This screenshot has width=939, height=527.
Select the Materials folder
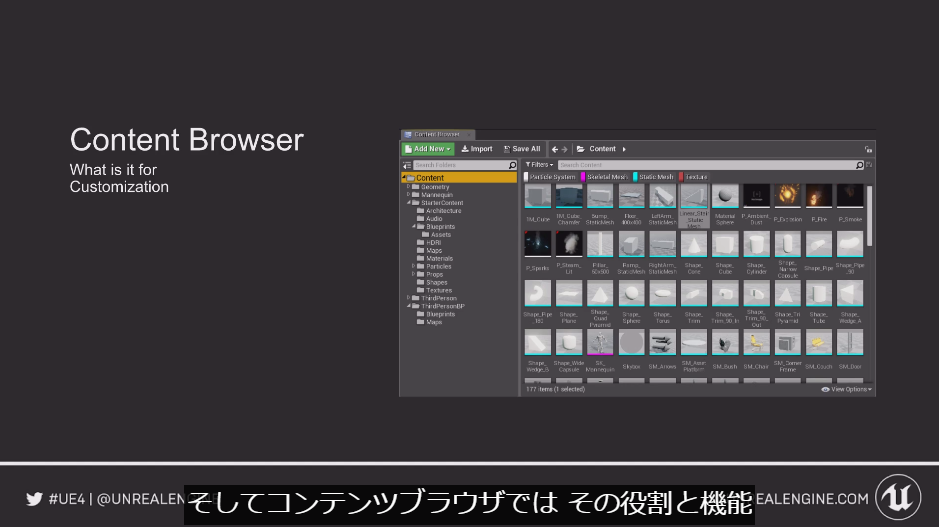(435, 259)
